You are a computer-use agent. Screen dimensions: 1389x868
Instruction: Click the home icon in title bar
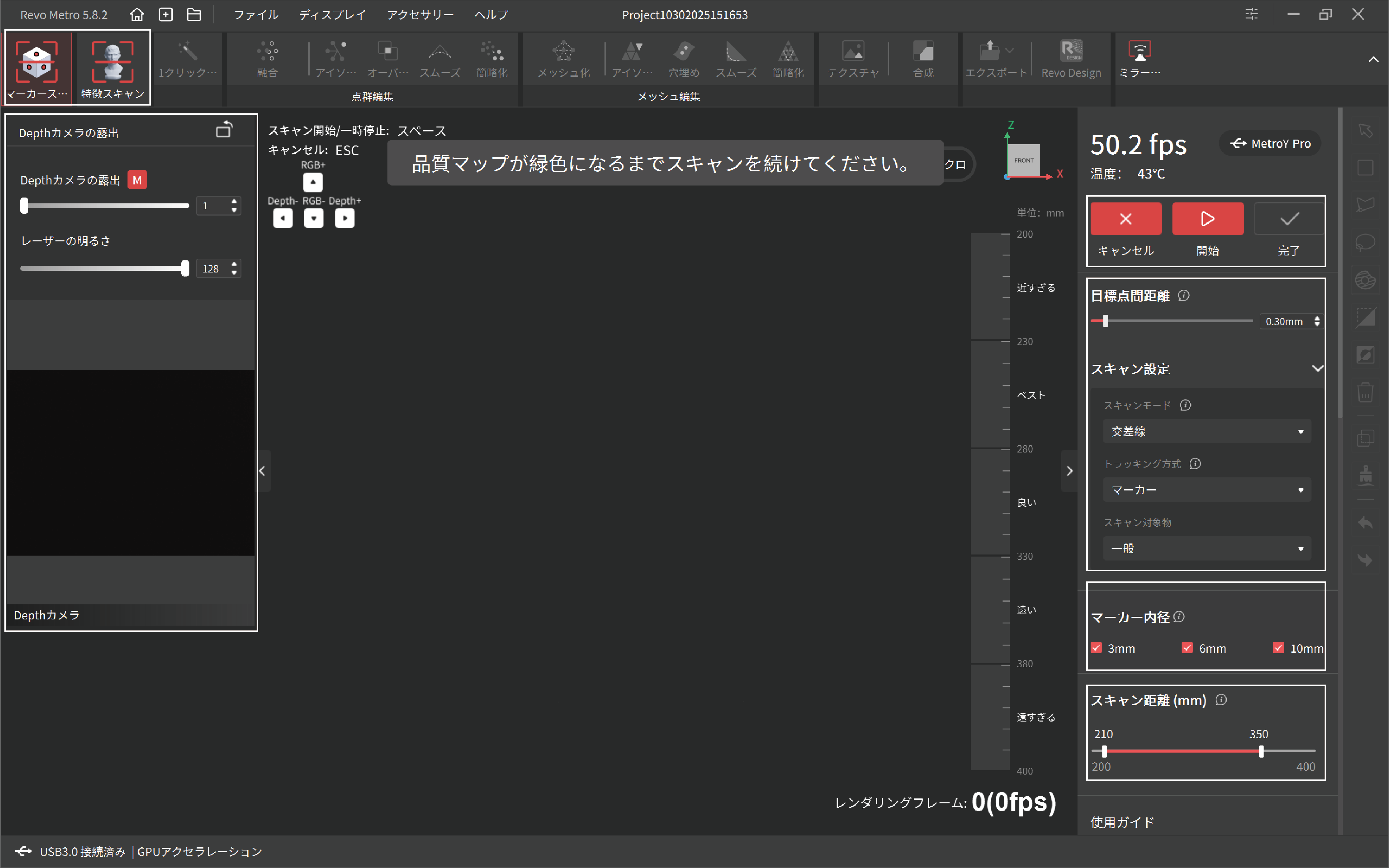point(137,14)
